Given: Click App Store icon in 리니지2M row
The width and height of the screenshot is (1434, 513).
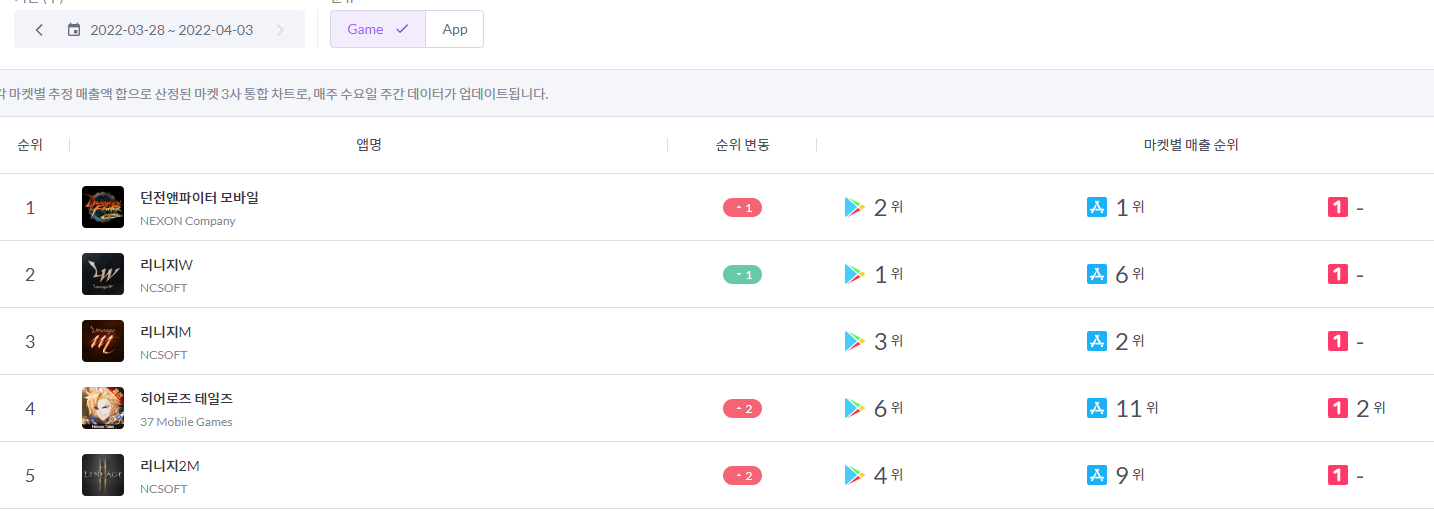Looking at the screenshot, I should point(1097,475).
